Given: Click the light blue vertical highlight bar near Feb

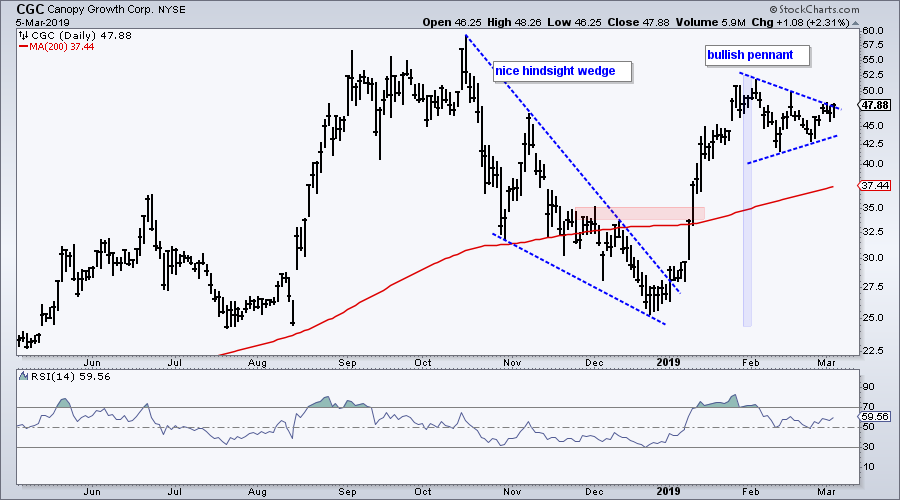Looking at the screenshot, I should pyautogui.click(x=747, y=200).
